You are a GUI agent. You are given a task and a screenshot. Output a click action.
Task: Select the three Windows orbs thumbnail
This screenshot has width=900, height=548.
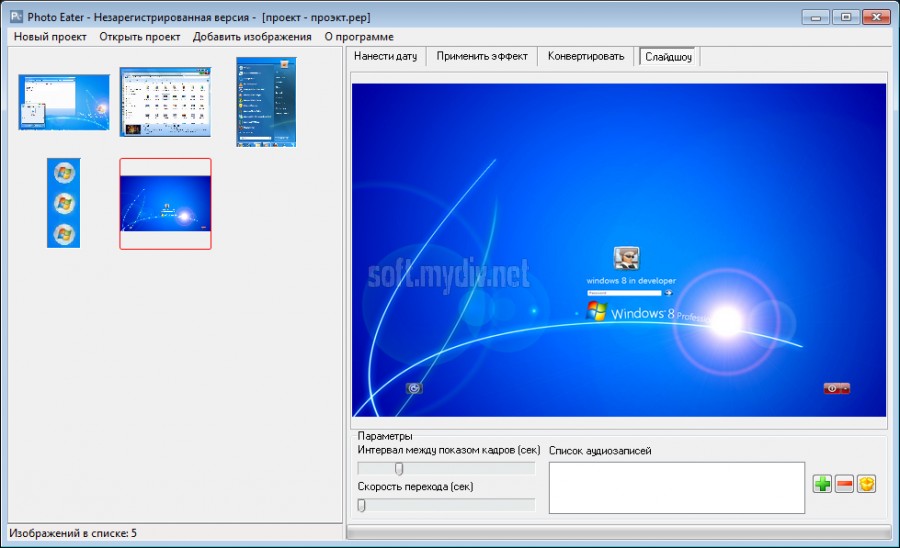click(x=64, y=203)
